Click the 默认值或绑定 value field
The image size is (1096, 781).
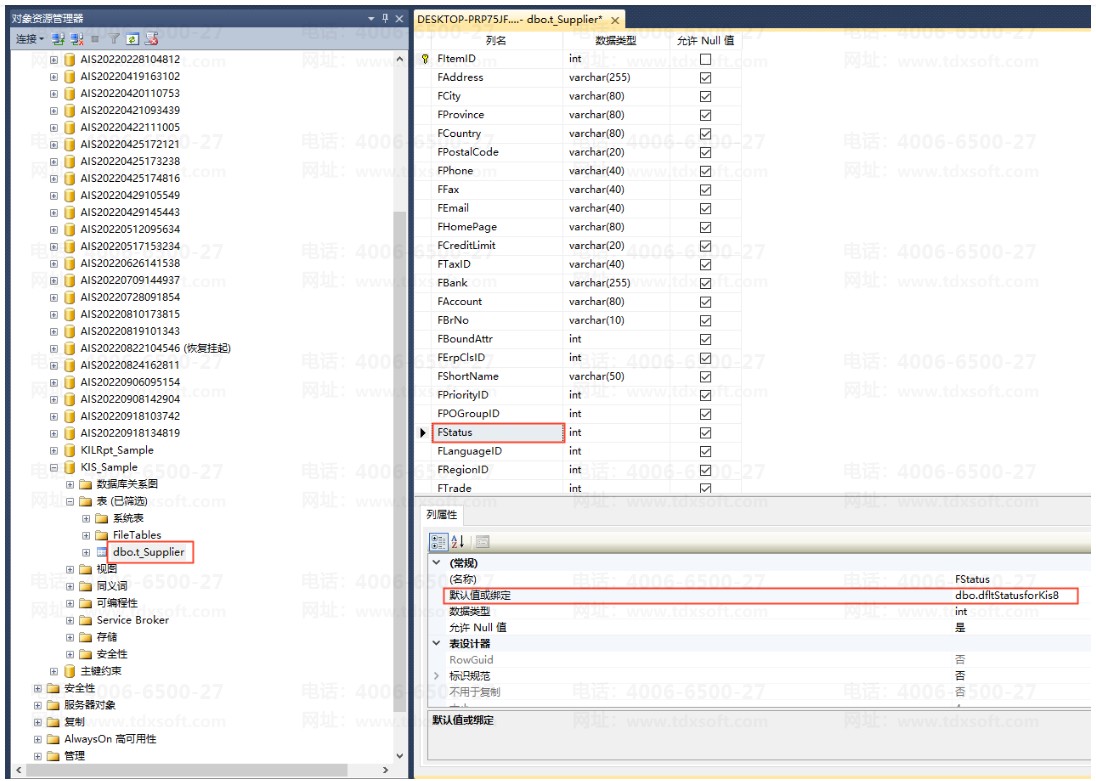pyautogui.click(x=1015, y=596)
